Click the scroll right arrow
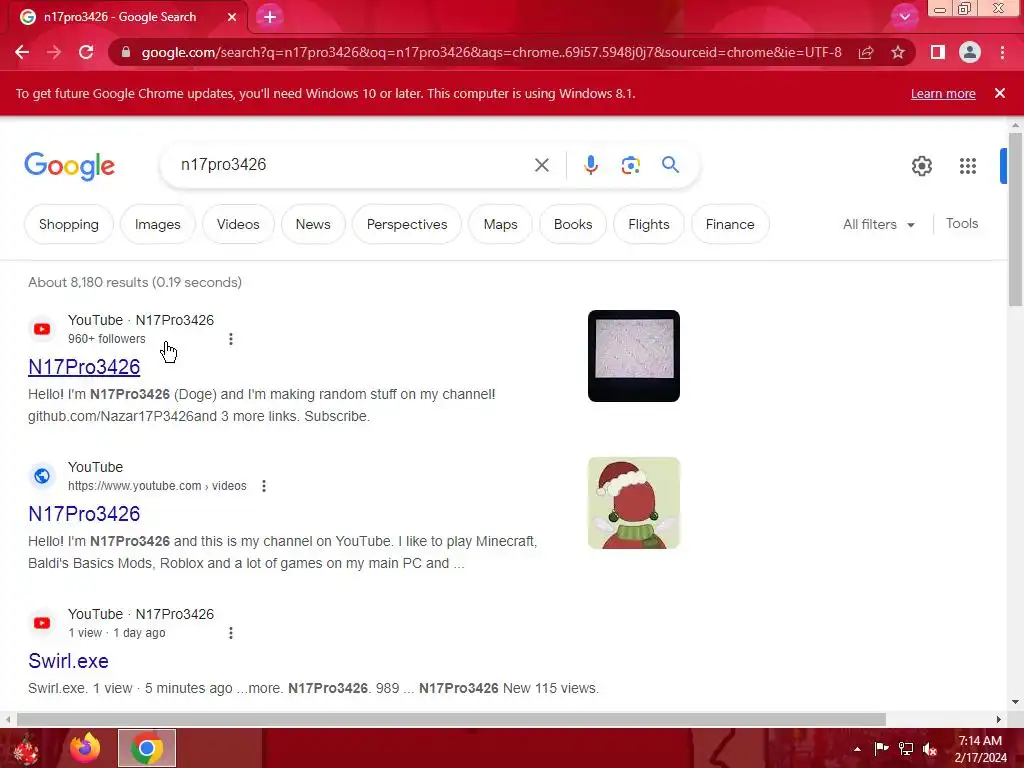1024x768 pixels. [999, 719]
